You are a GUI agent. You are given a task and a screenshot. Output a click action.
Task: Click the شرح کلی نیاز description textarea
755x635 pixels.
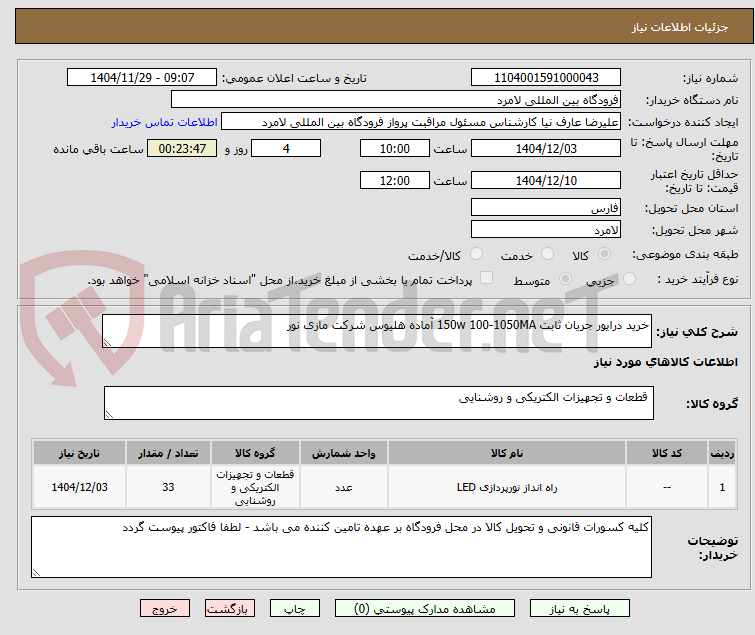pyautogui.click(x=377, y=331)
